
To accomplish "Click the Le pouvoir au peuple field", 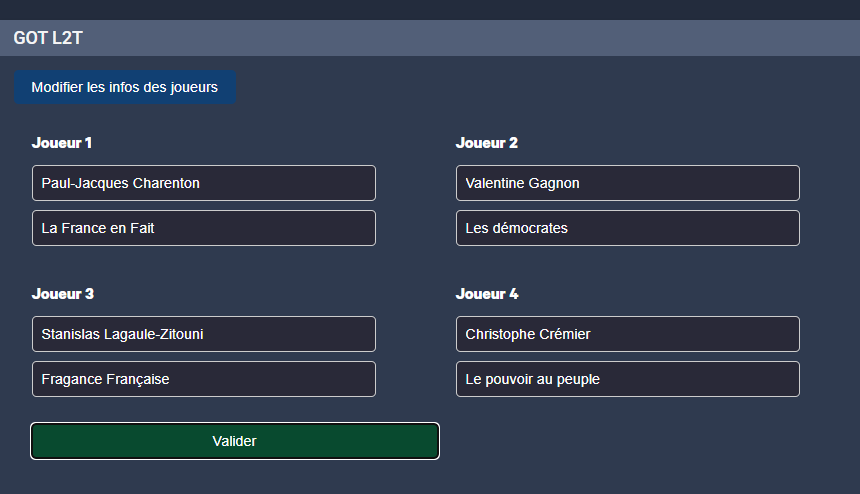I will pyautogui.click(x=627, y=379).
